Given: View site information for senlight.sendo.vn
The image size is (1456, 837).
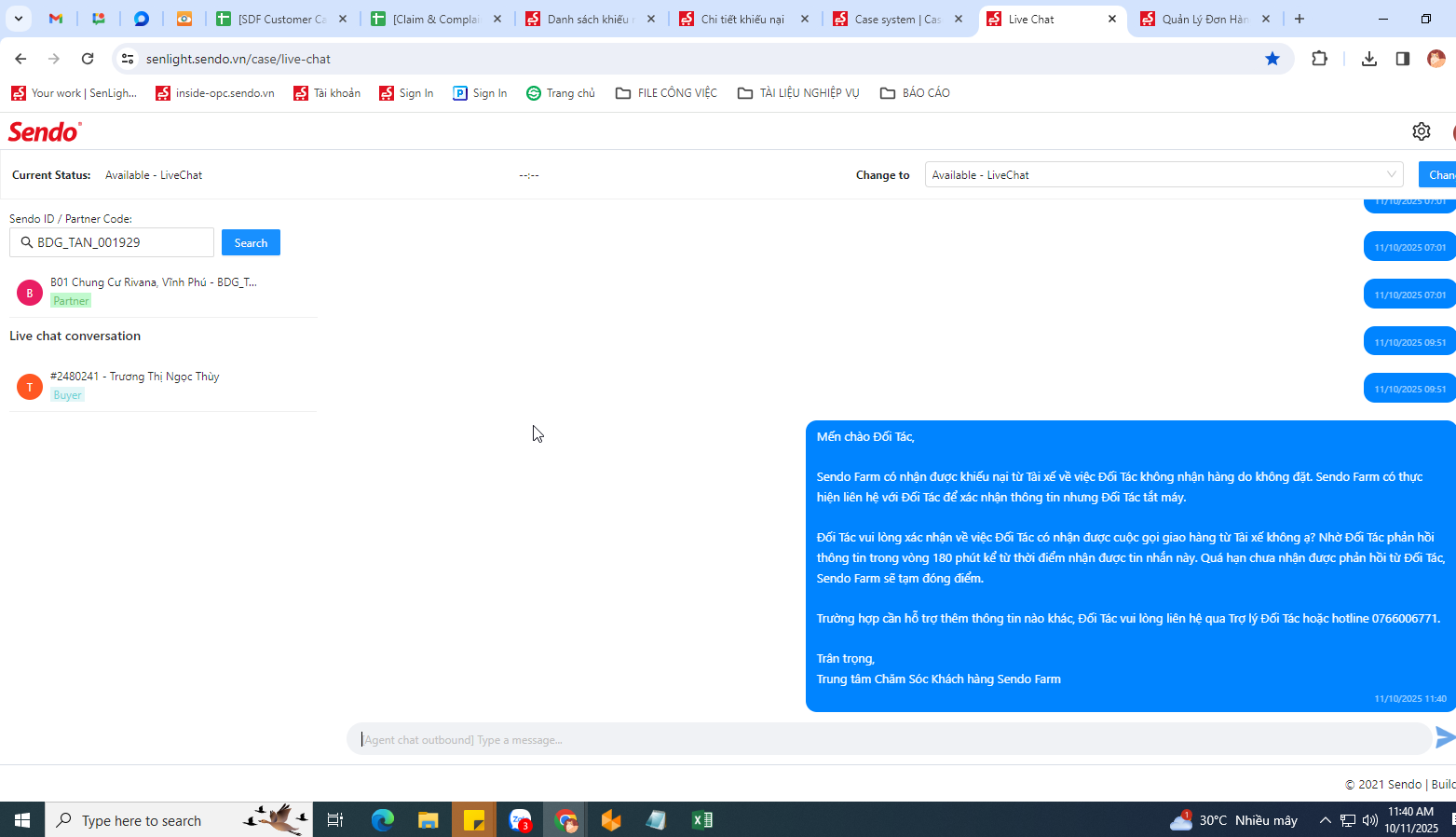Looking at the screenshot, I should (x=128, y=59).
